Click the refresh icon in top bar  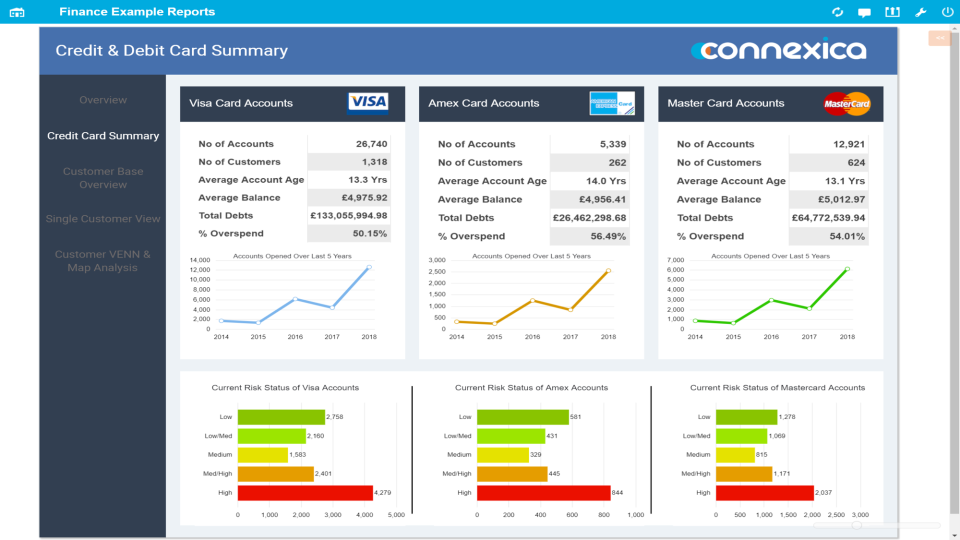click(837, 12)
